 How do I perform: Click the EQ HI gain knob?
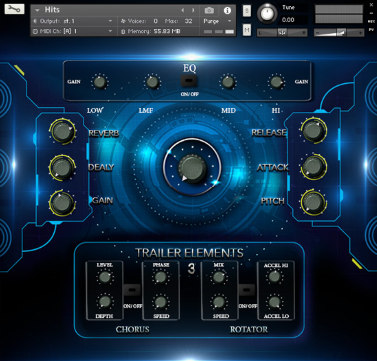(x=276, y=82)
